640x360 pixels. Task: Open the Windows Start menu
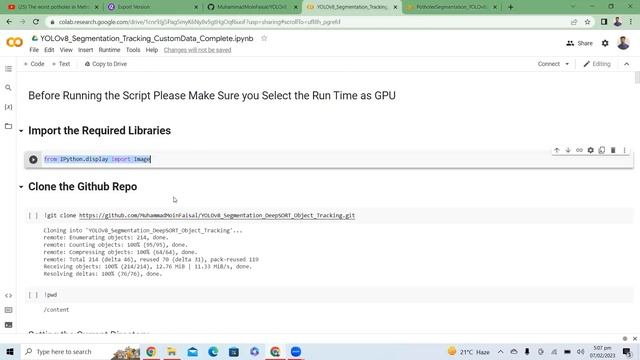[10, 351]
